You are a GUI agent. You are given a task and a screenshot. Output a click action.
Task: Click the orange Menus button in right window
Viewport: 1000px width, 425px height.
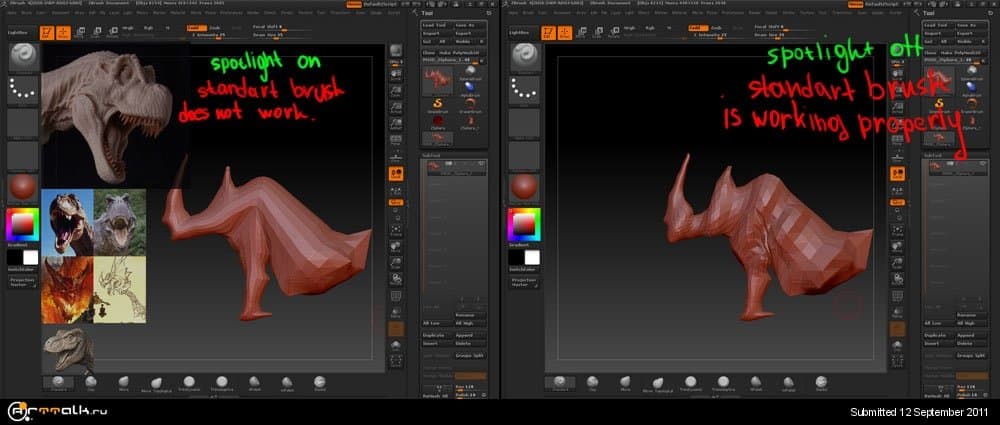coord(855,4)
